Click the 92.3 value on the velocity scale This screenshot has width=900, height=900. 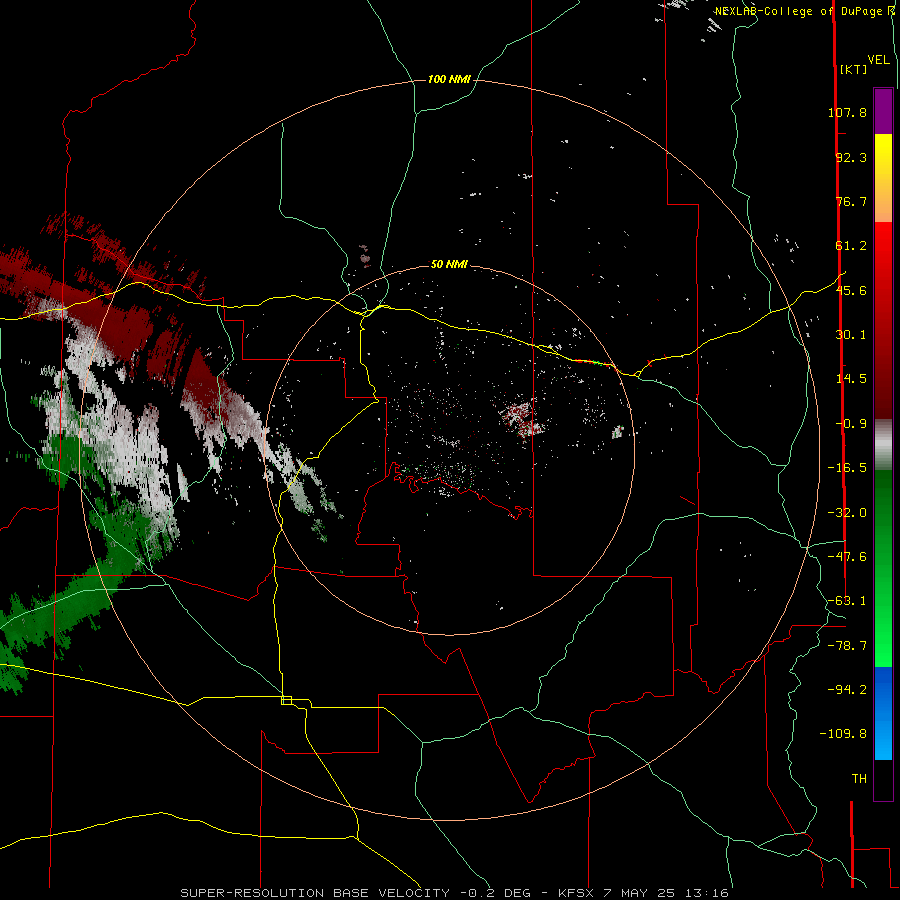point(851,157)
